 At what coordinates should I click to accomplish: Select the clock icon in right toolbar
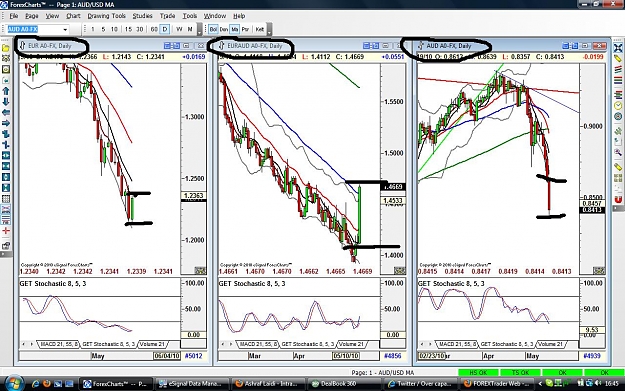click(x=618, y=106)
